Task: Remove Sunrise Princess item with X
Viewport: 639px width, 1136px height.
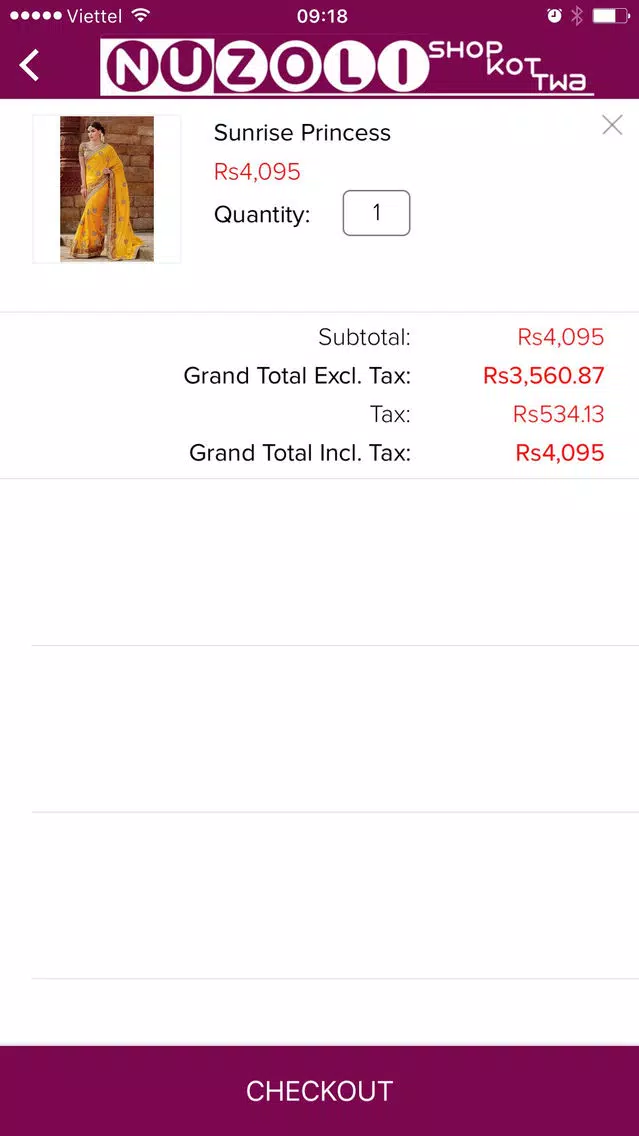Action: [612, 125]
